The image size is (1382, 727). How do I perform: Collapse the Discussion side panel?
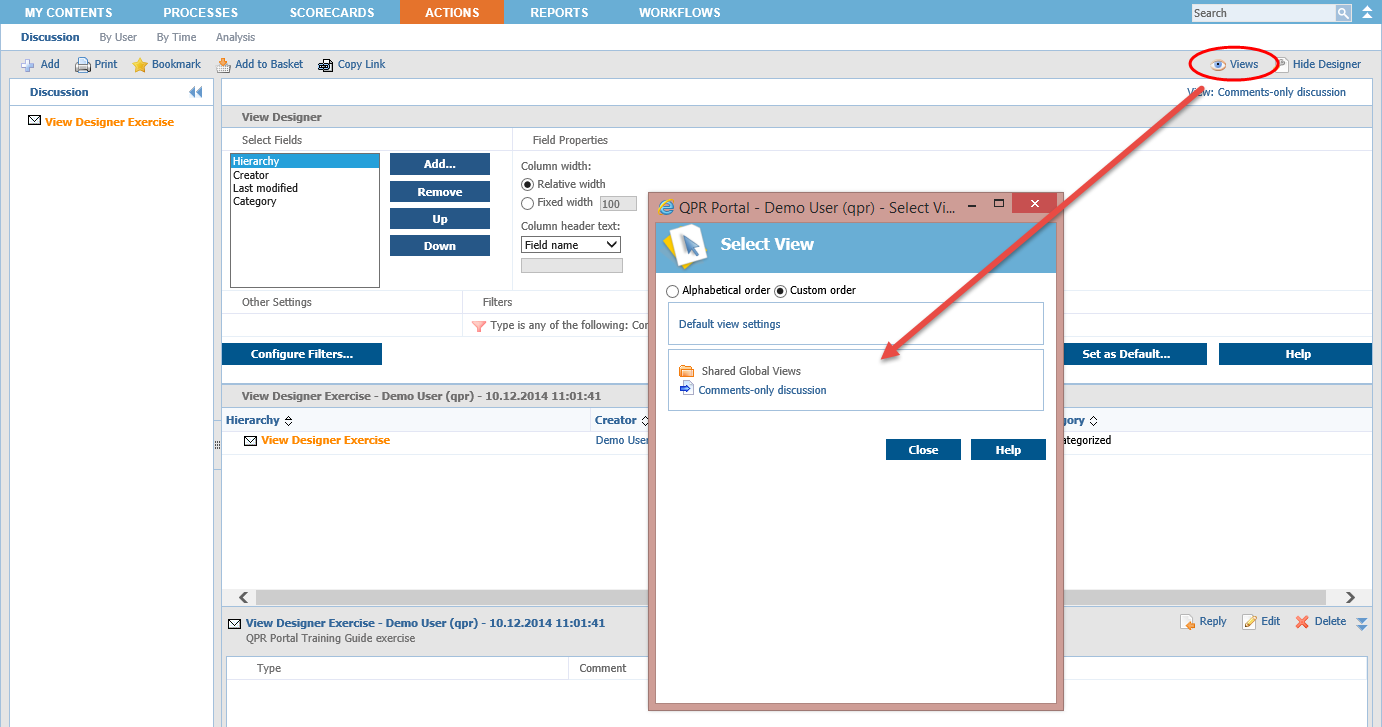click(195, 92)
